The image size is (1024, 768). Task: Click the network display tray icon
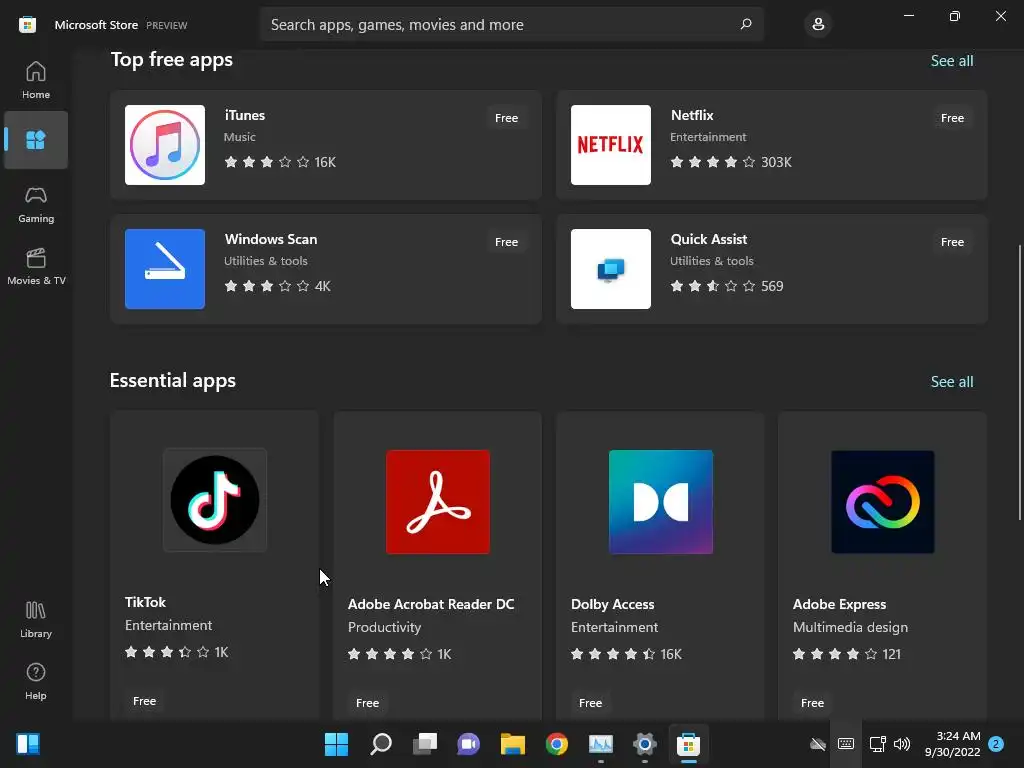click(877, 744)
